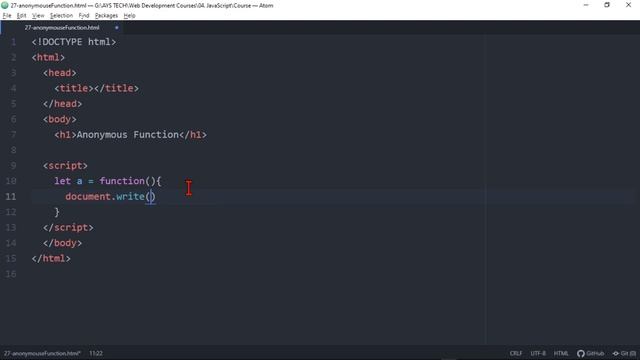The image size is (640, 360).
Task: Click the closing brace on line 12
Action: pyautogui.click(x=57, y=212)
